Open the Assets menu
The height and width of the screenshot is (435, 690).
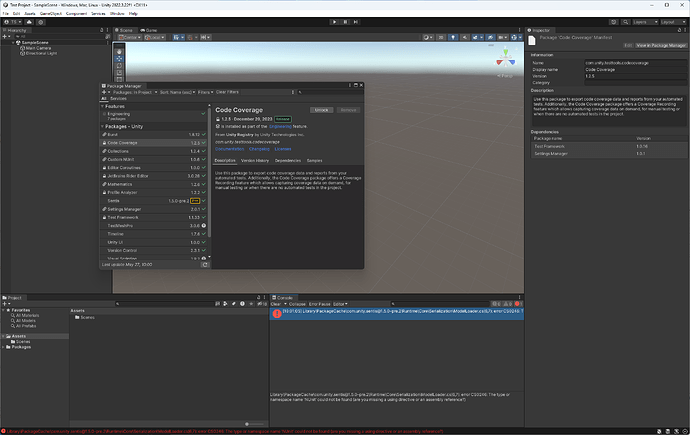pyautogui.click(x=30, y=14)
